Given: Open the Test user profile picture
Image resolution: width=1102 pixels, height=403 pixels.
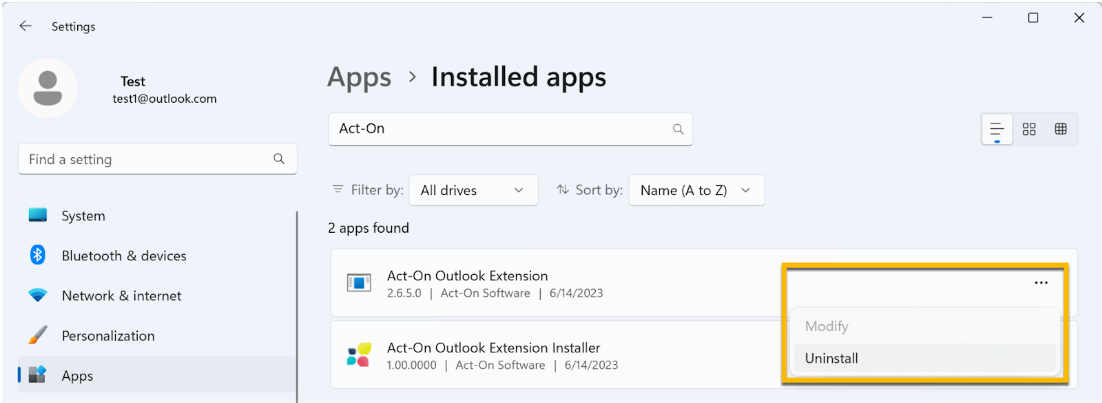Looking at the screenshot, I should point(48,88).
